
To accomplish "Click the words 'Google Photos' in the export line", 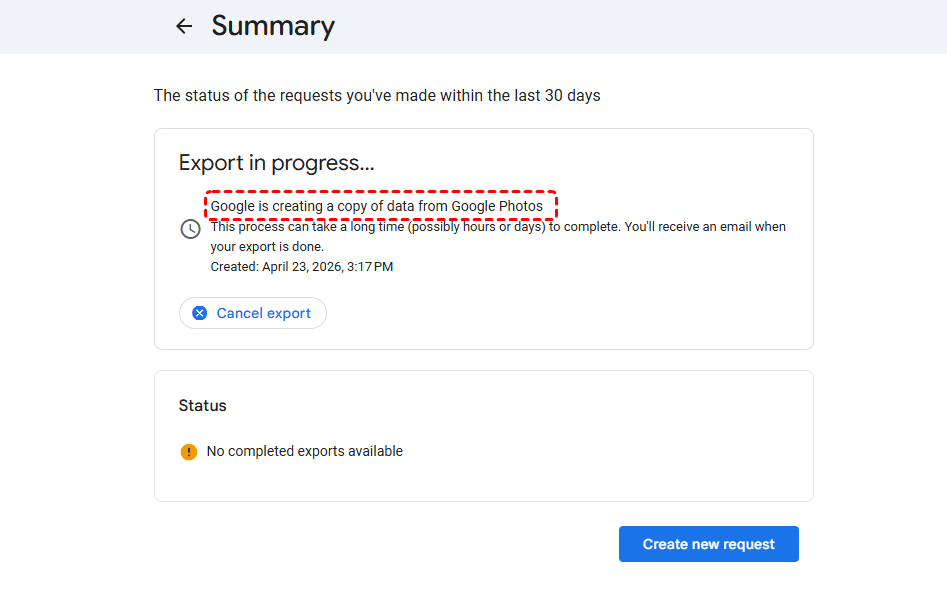I will tap(497, 207).
